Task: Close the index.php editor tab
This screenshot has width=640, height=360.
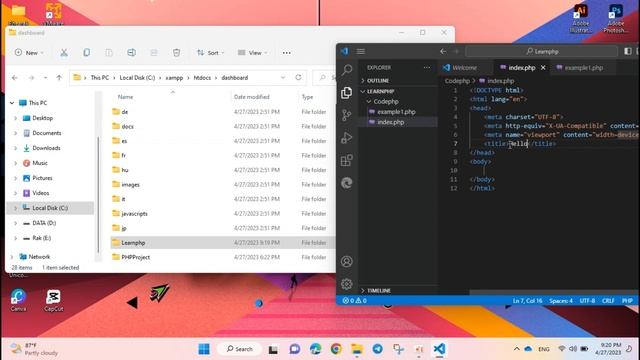Action: [543, 68]
